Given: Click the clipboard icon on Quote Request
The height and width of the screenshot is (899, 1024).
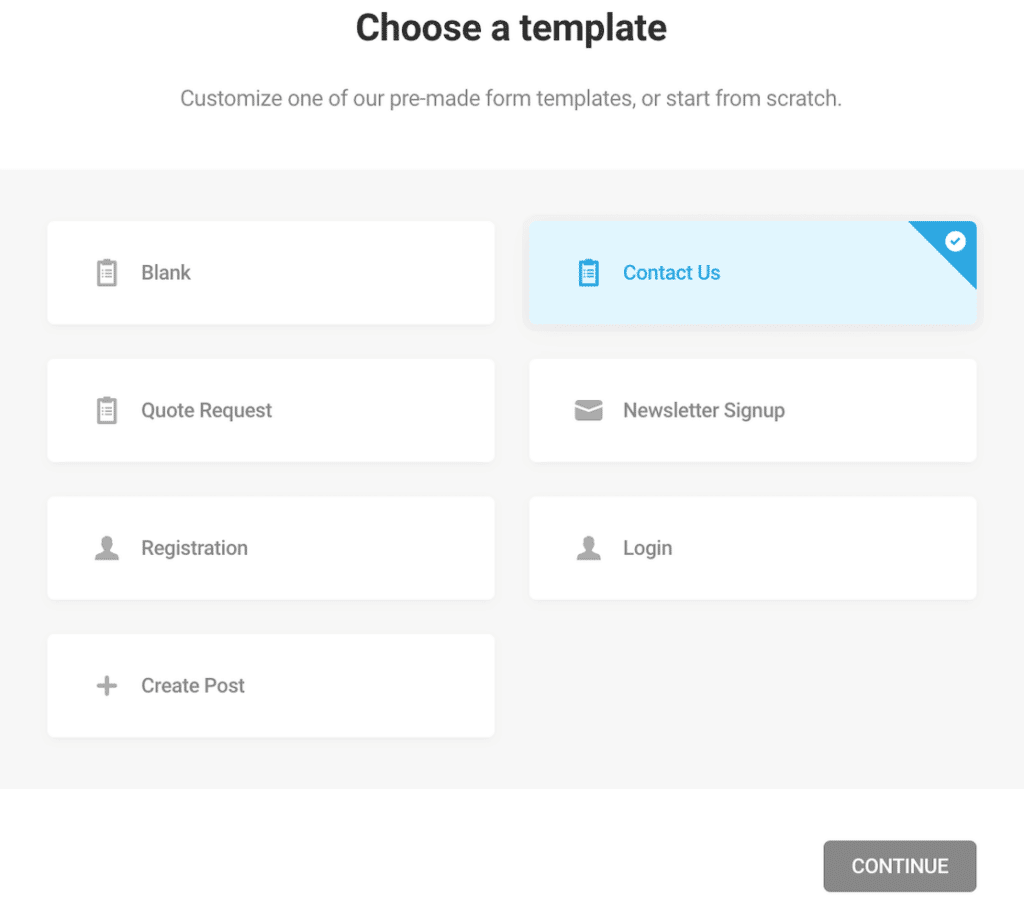Looking at the screenshot, I should pyautogui.click(x=106, y=410).
